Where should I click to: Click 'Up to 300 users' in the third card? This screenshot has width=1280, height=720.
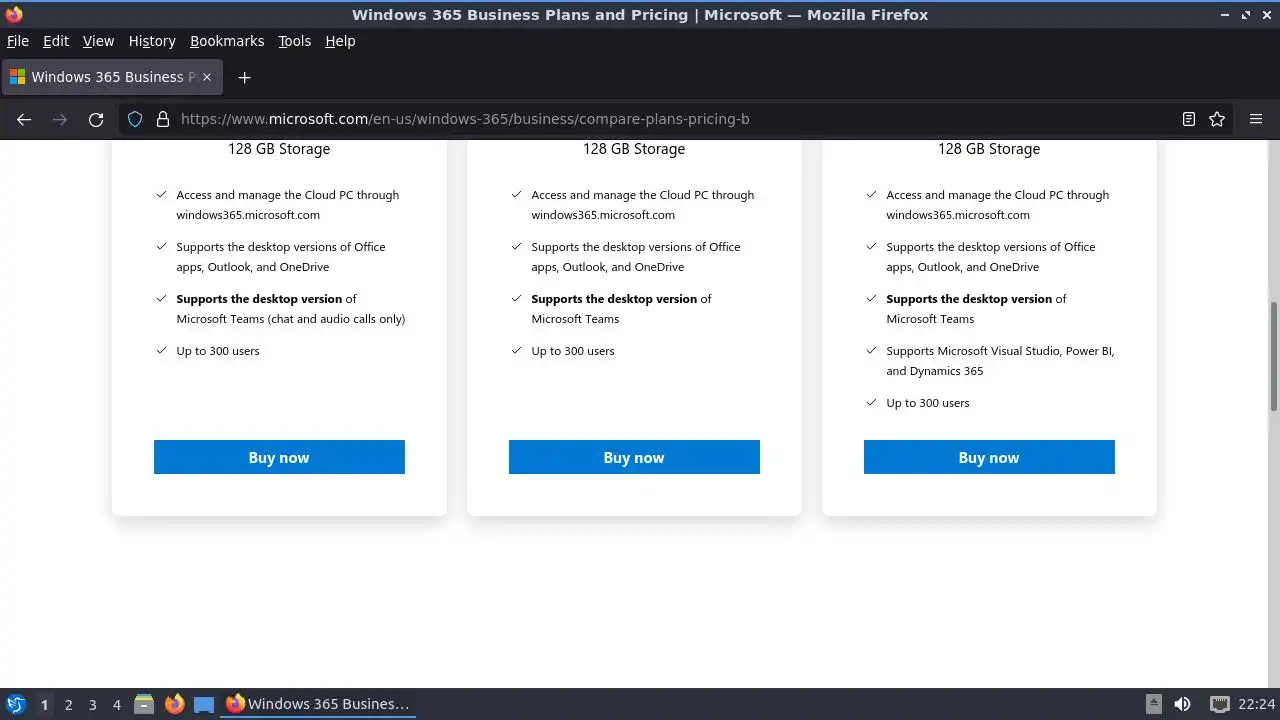coord(928,403)
